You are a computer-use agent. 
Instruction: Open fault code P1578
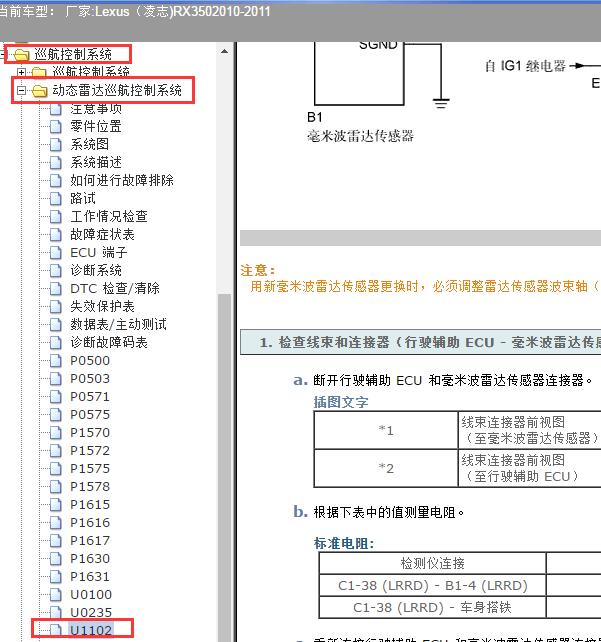[x=90, y=486]
